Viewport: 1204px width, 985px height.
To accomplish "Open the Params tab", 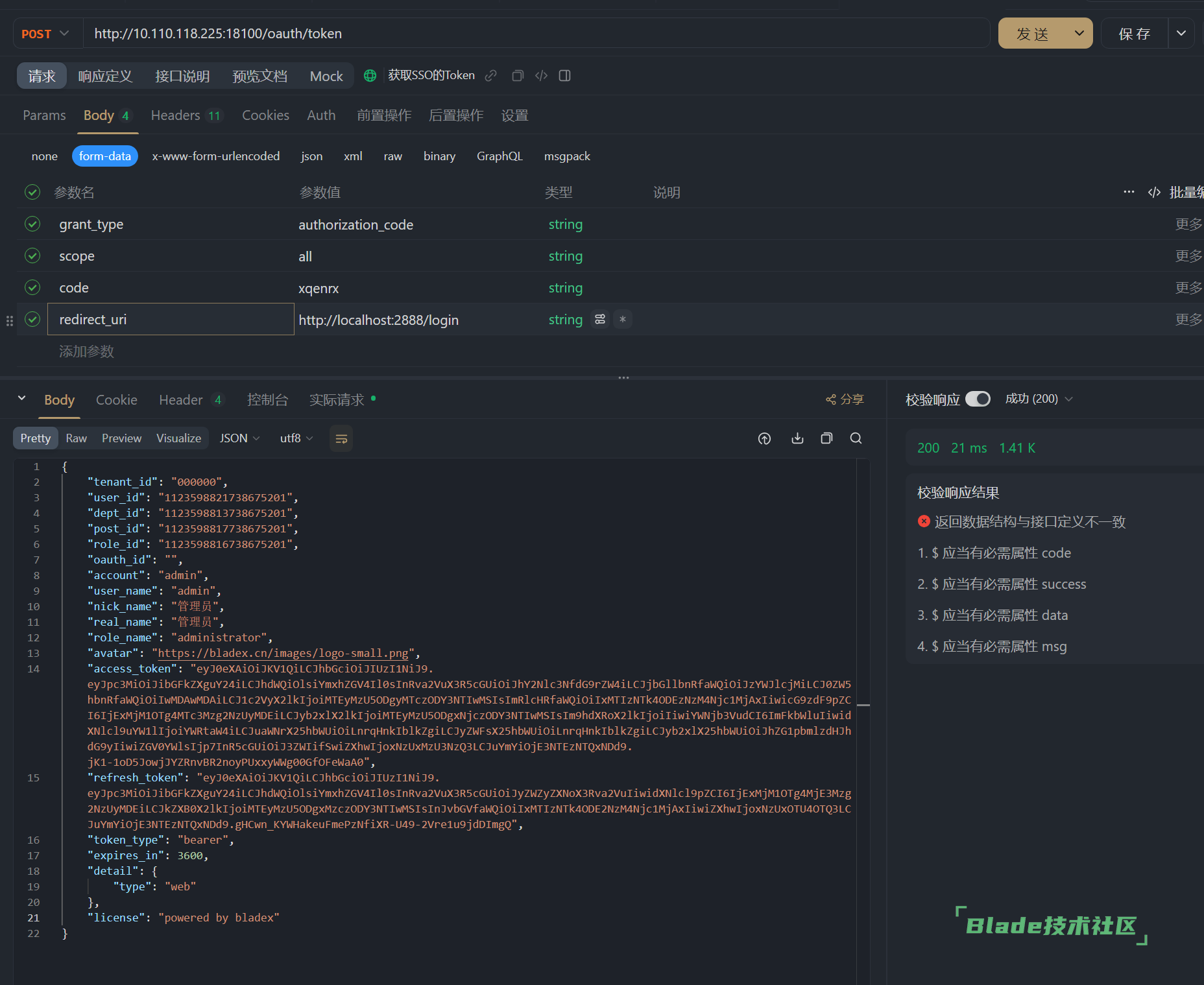I will (x=44, y=115).
